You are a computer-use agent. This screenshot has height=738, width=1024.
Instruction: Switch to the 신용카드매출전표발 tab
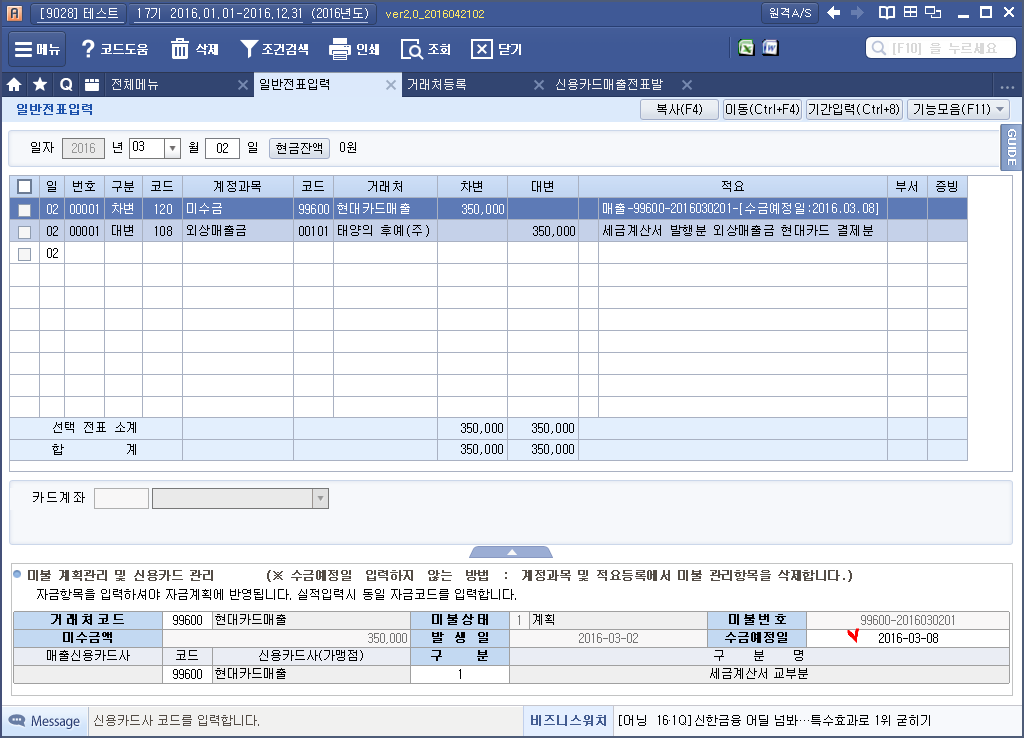click(609, 84)
